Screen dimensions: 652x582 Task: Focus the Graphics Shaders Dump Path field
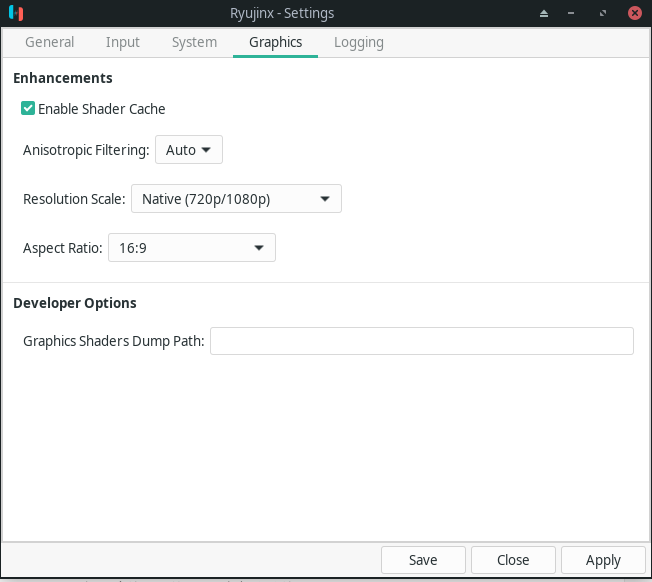click(422, 341)
